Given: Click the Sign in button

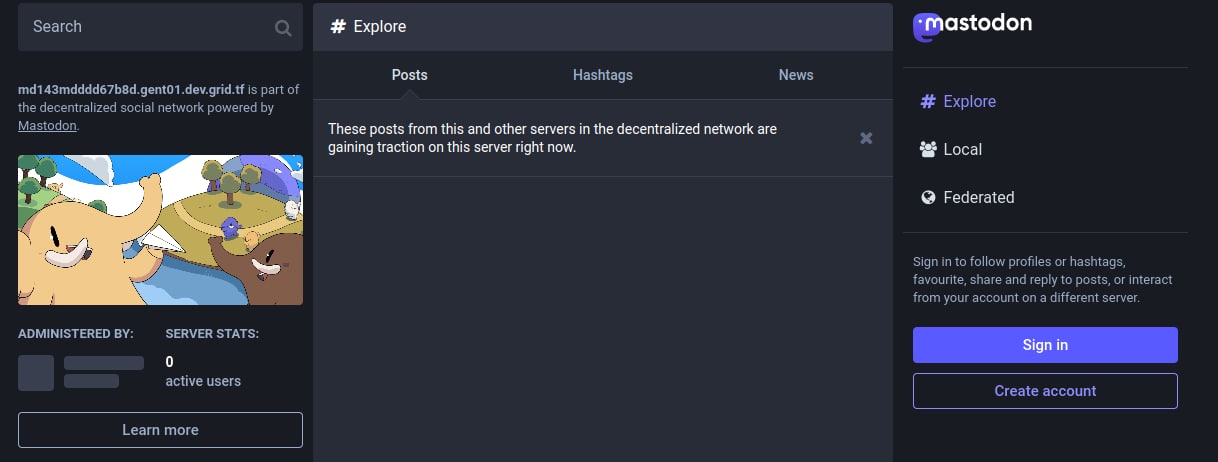Looking at the screenshot, I should tap(1045, 345).
